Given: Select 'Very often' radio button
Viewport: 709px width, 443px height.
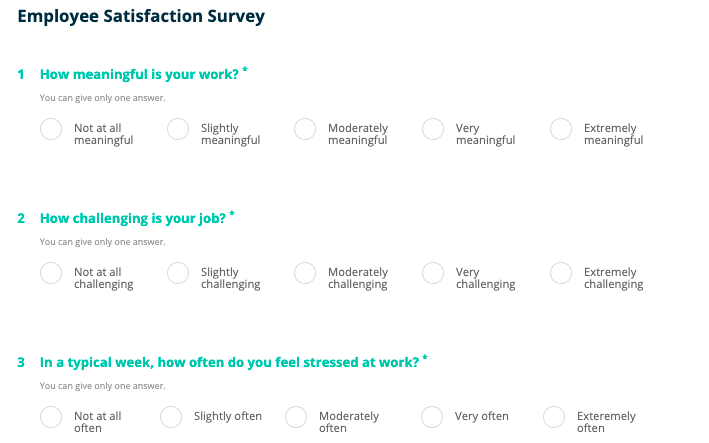Looking at the screenshot, I should (432, 417).
